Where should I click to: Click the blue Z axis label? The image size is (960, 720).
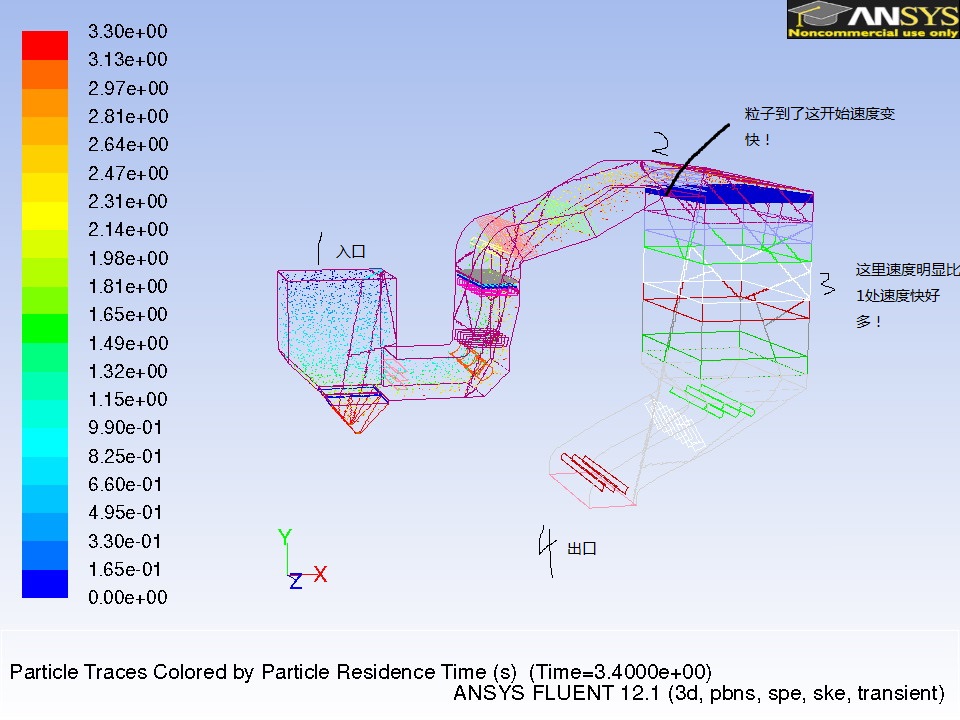click(295, 581)
